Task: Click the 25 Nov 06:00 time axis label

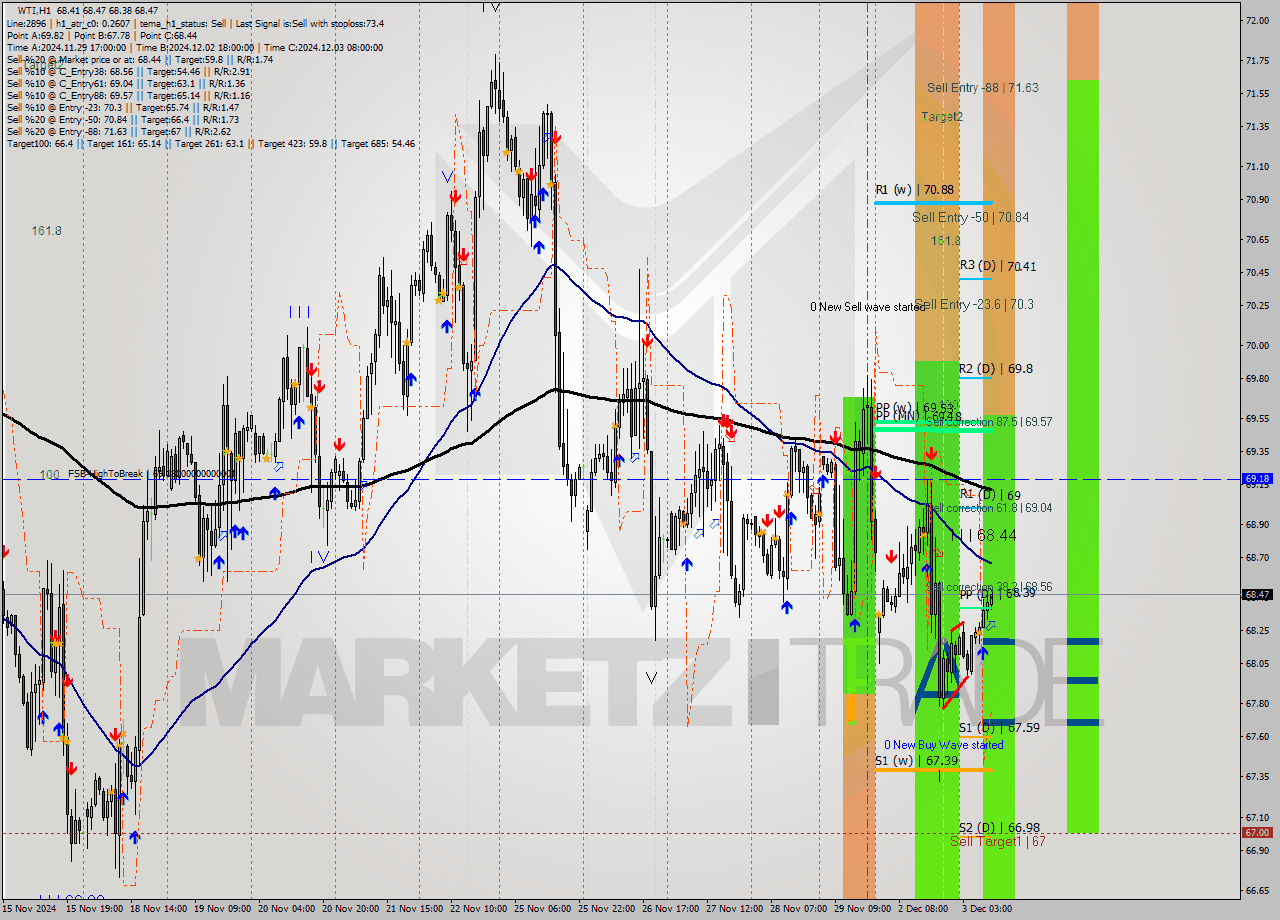Action: tap(544, 909)
